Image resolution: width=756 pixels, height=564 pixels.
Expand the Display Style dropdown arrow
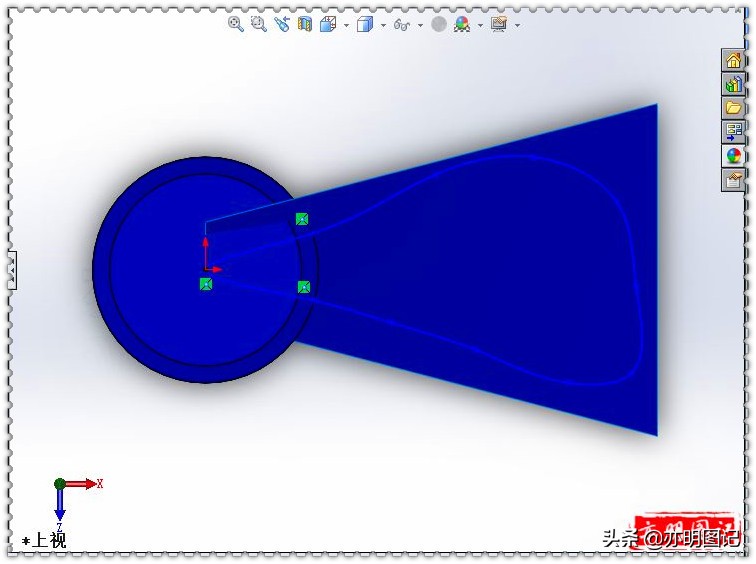pos(383,25)
